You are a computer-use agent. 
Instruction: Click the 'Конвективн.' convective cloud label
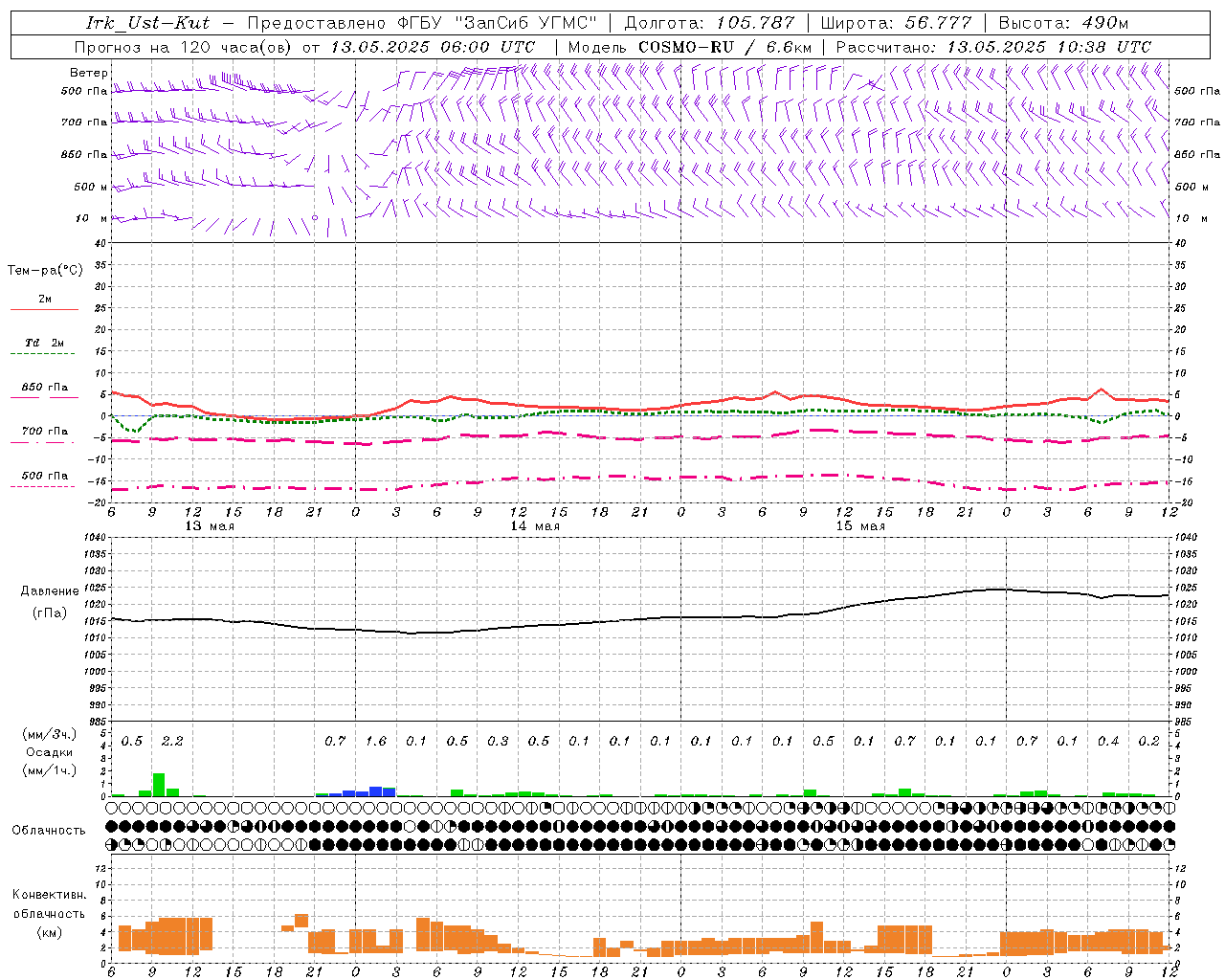coord(49,895)
